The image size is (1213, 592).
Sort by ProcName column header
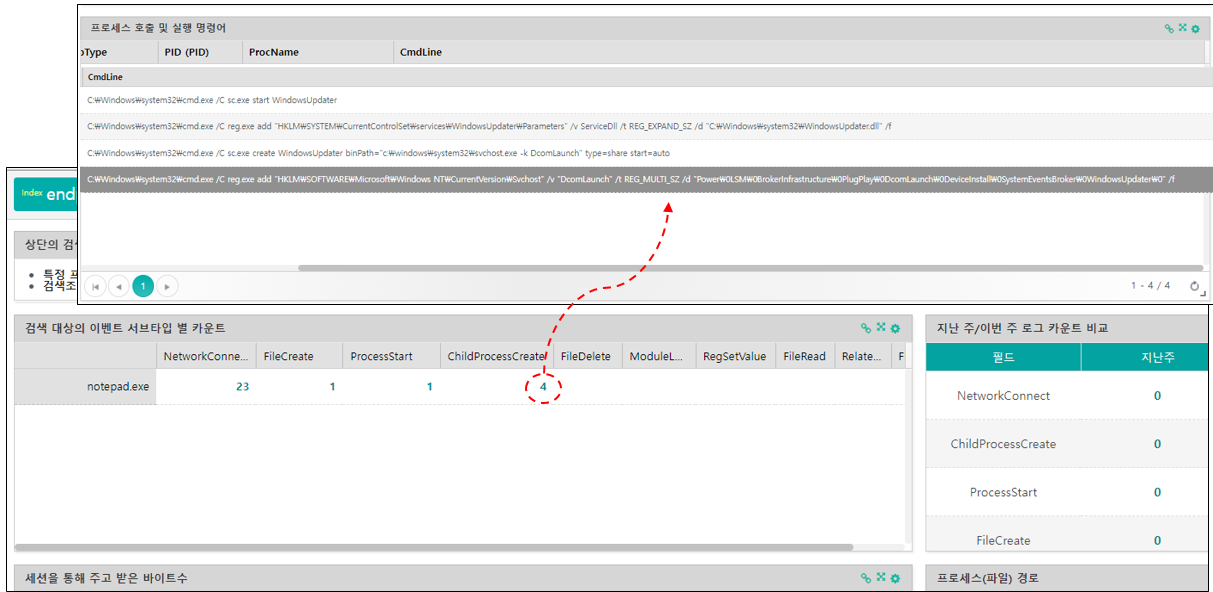pyautogui.click(x=274, y=52)
